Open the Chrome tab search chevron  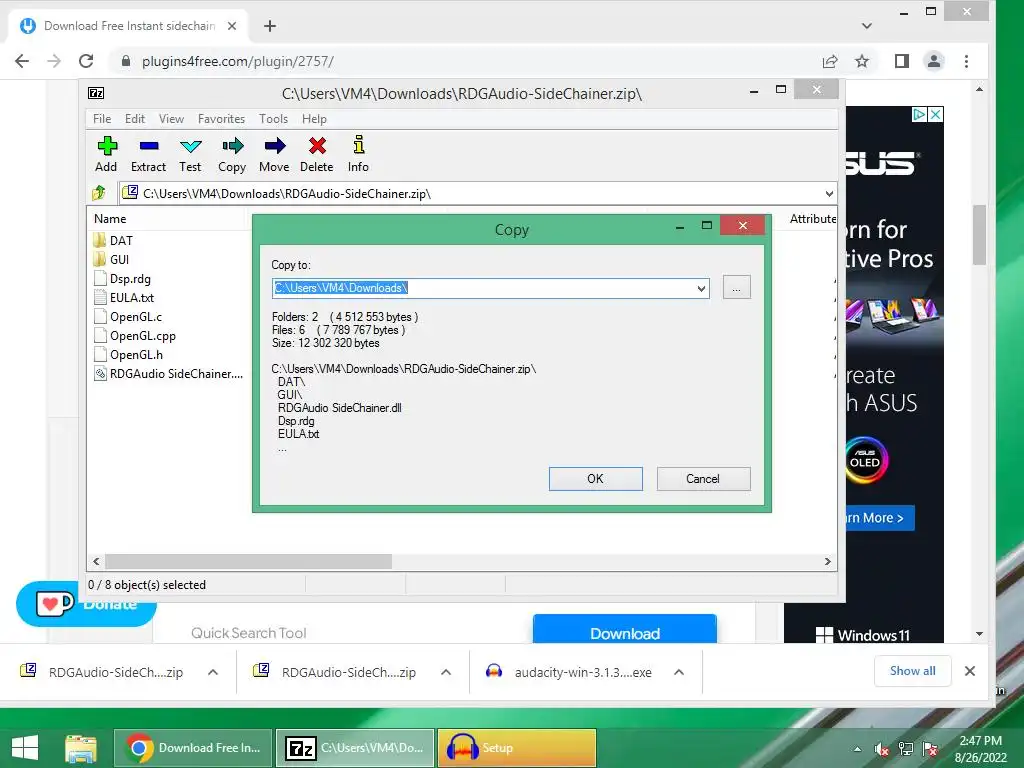(867, 26)
